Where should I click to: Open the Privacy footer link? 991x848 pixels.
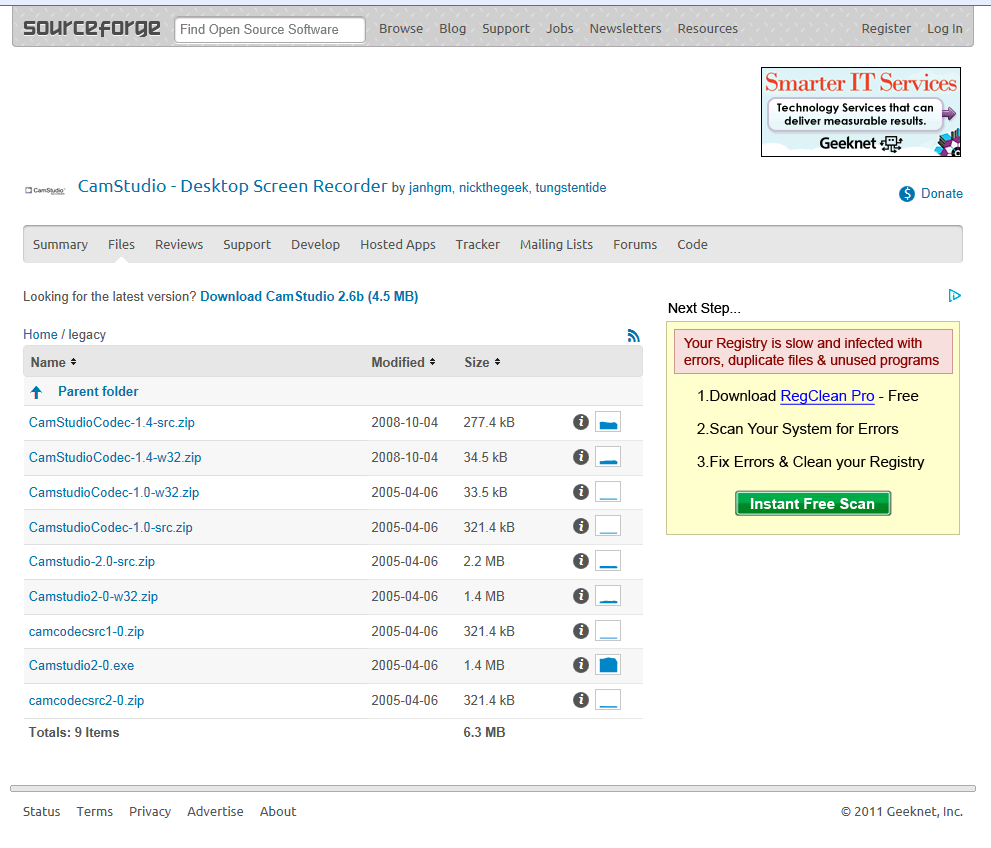point(150,811)
